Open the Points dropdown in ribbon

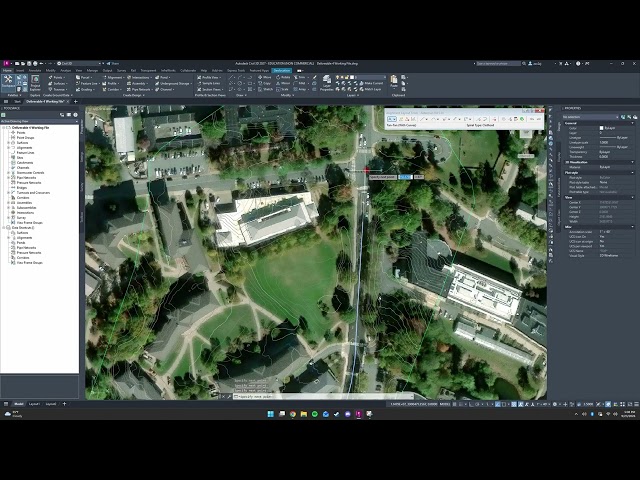tap(57, 77)
